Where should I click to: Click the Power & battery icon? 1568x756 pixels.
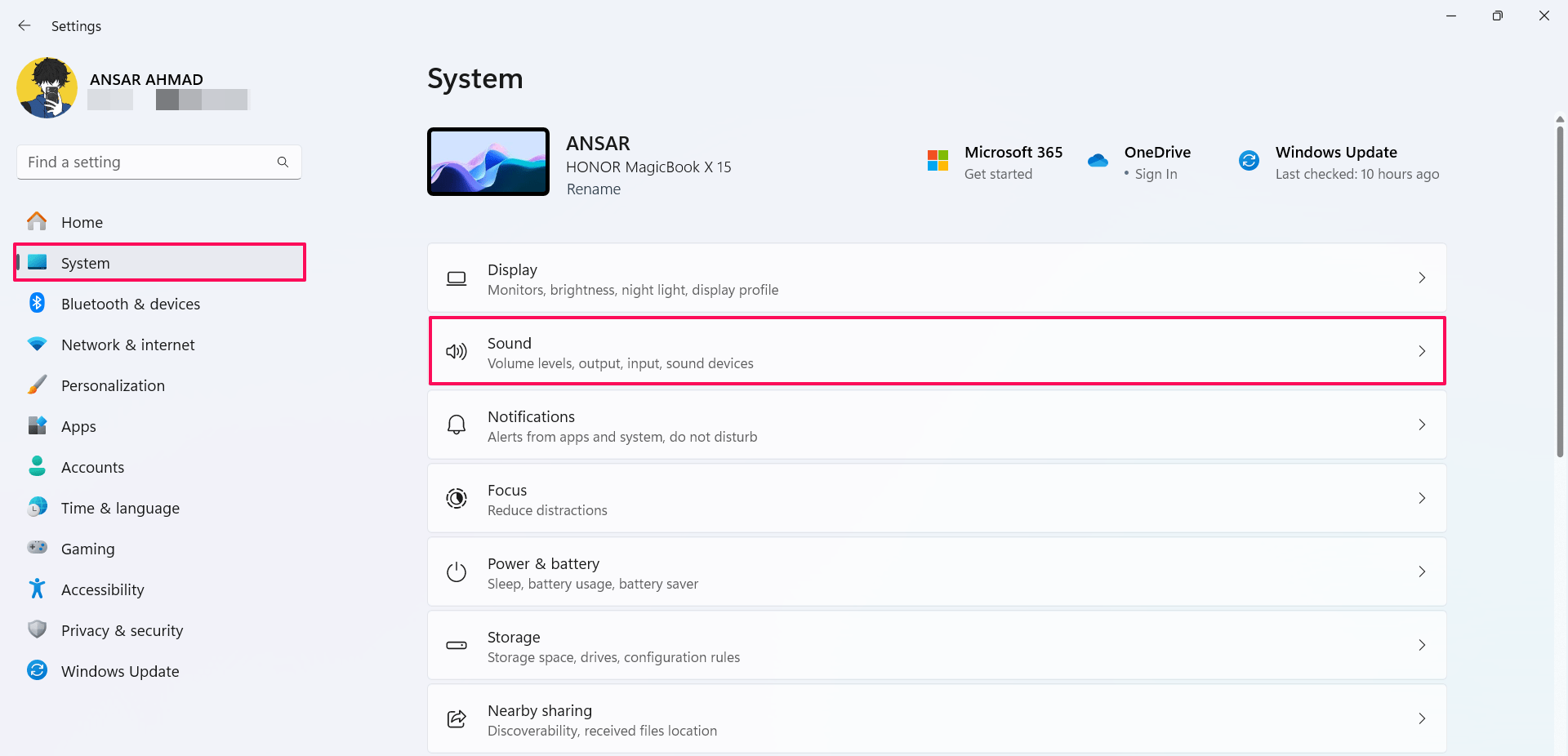457,571
